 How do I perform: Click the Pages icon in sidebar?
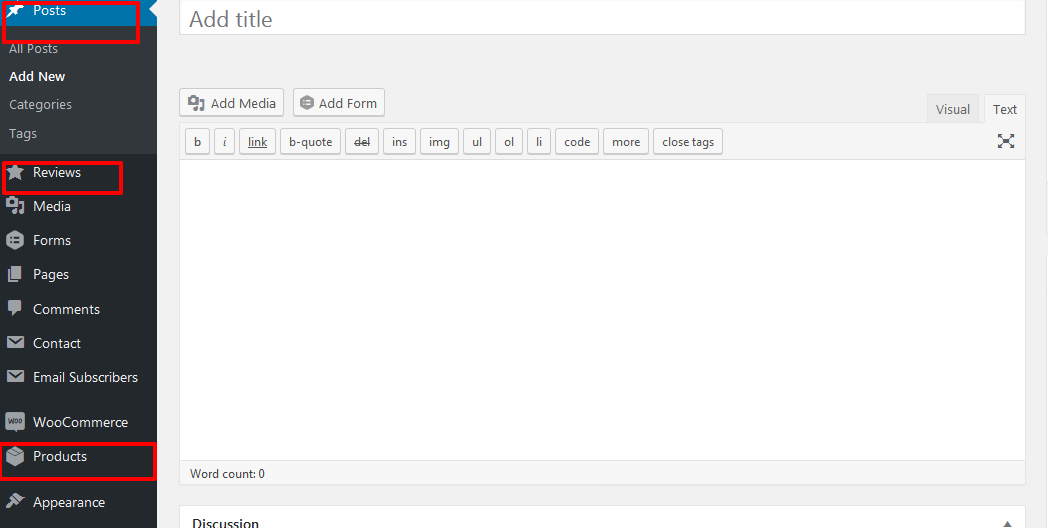point(15,274)
